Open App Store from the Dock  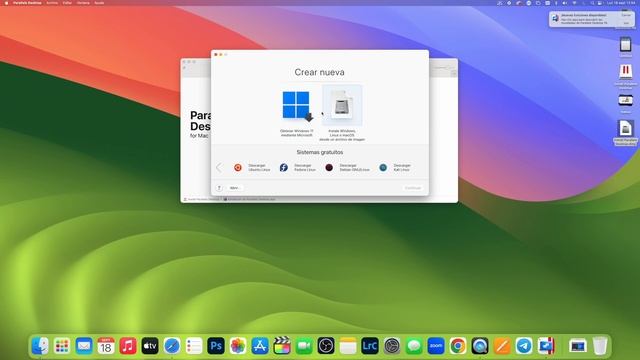point(260,346)
